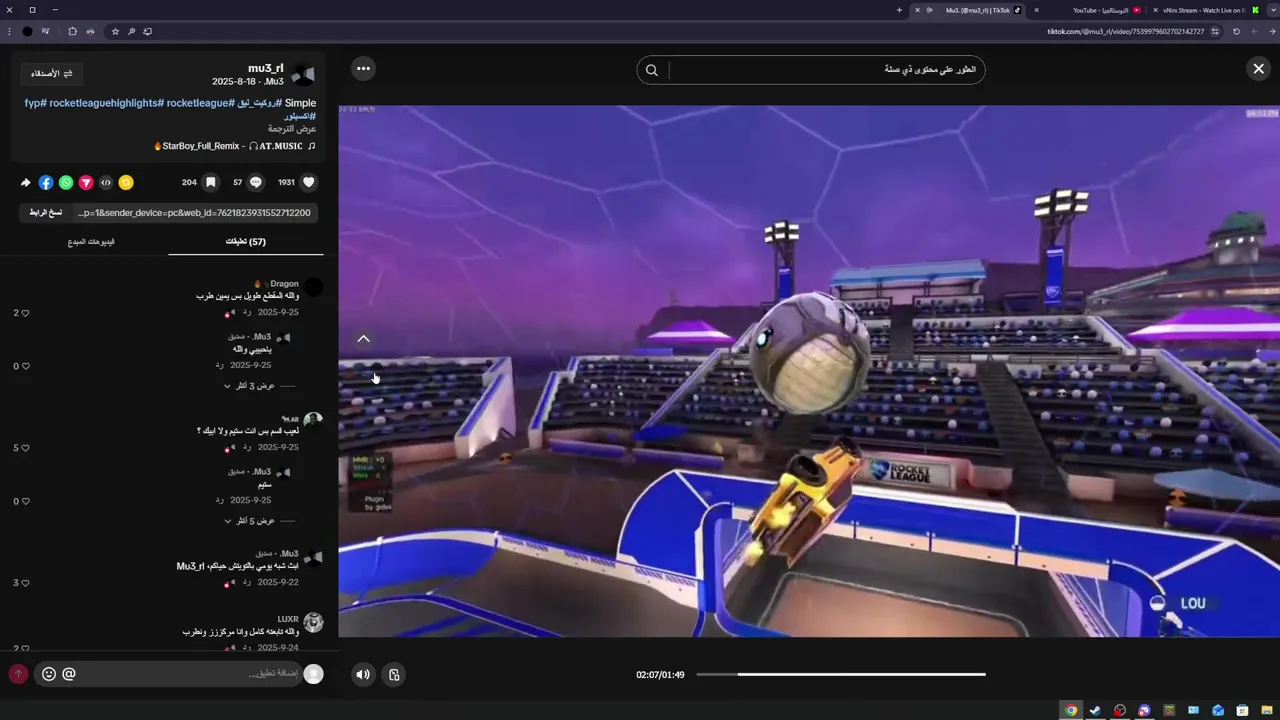1280x720 pixels.
Task: Click the نسخ الرابط copy link button
Action: pos(45,212)
